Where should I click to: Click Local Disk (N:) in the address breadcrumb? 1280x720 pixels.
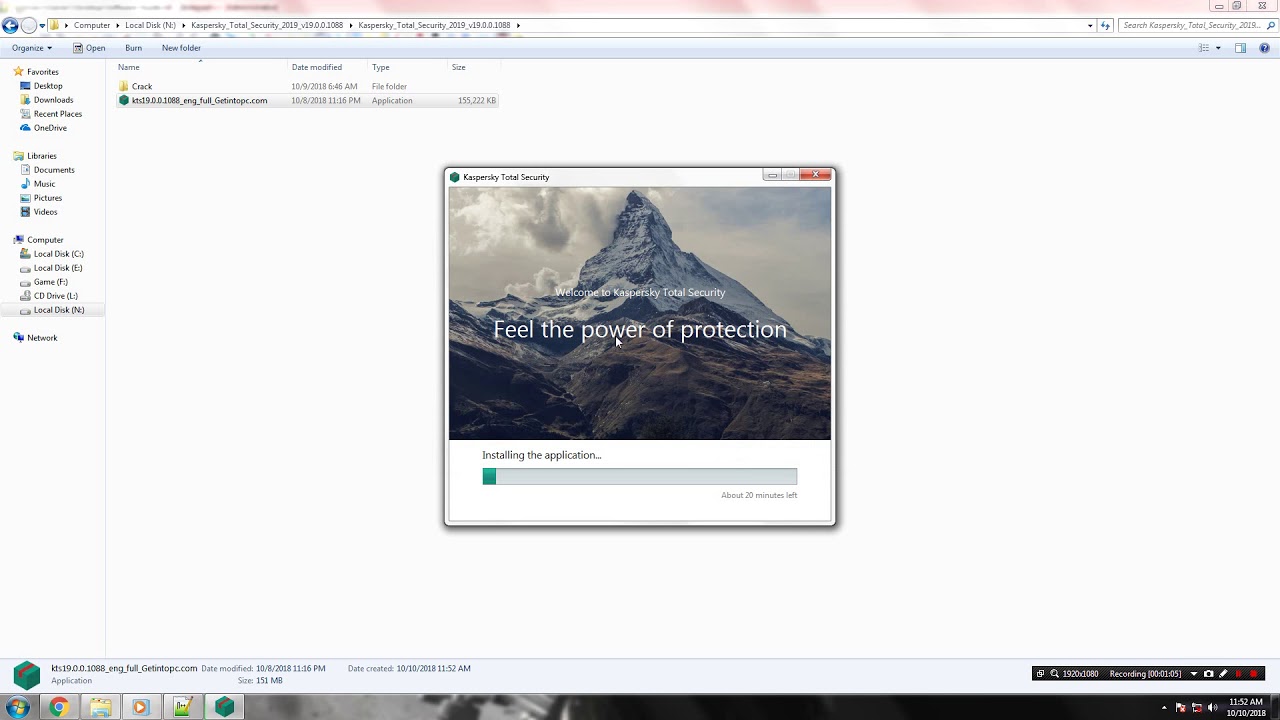click(150, 25)
